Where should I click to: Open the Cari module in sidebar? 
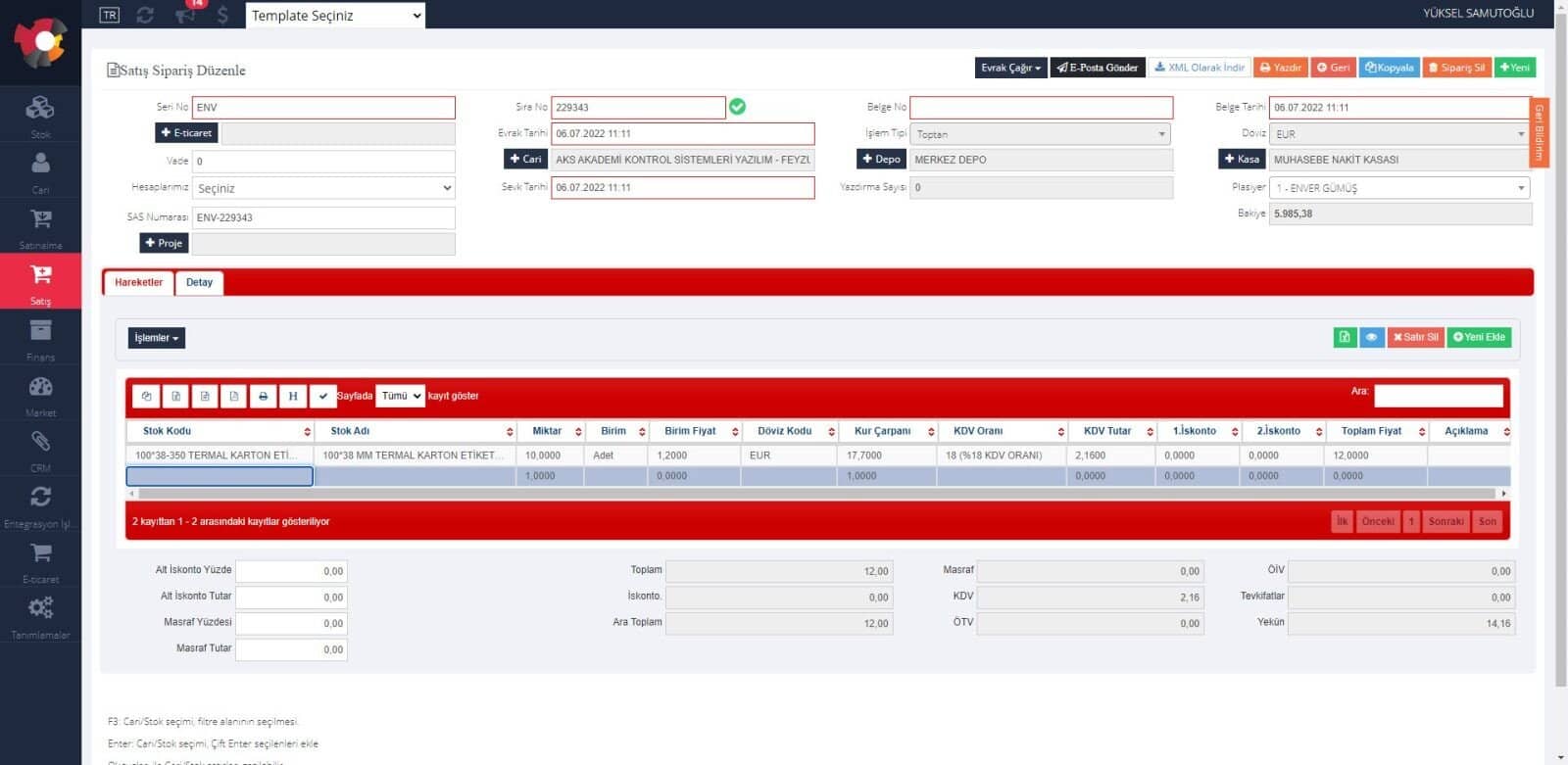pyautogui.click(x=40, y=170)
